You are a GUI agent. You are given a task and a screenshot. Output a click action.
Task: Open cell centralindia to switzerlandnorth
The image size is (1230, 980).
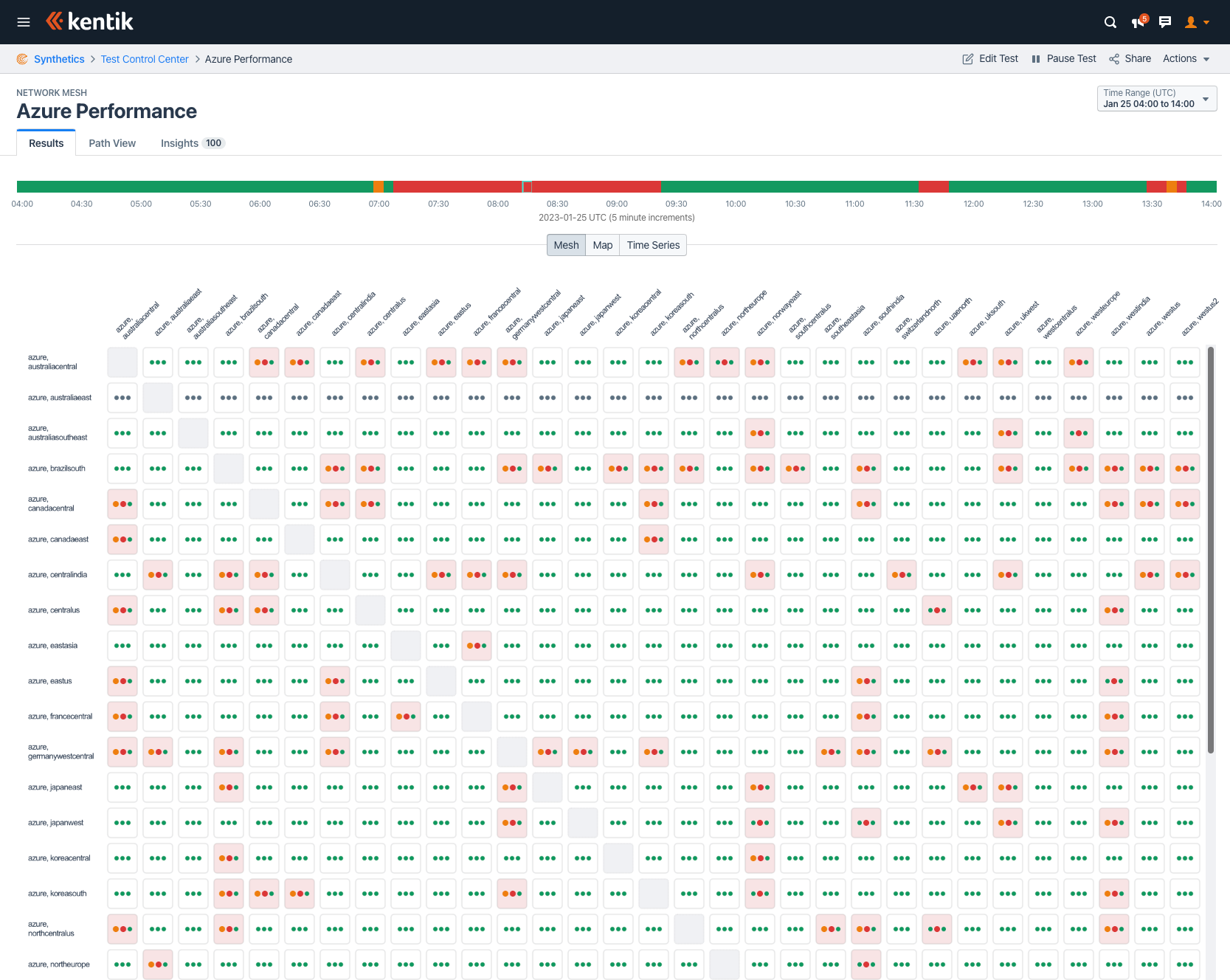point(902,575)
